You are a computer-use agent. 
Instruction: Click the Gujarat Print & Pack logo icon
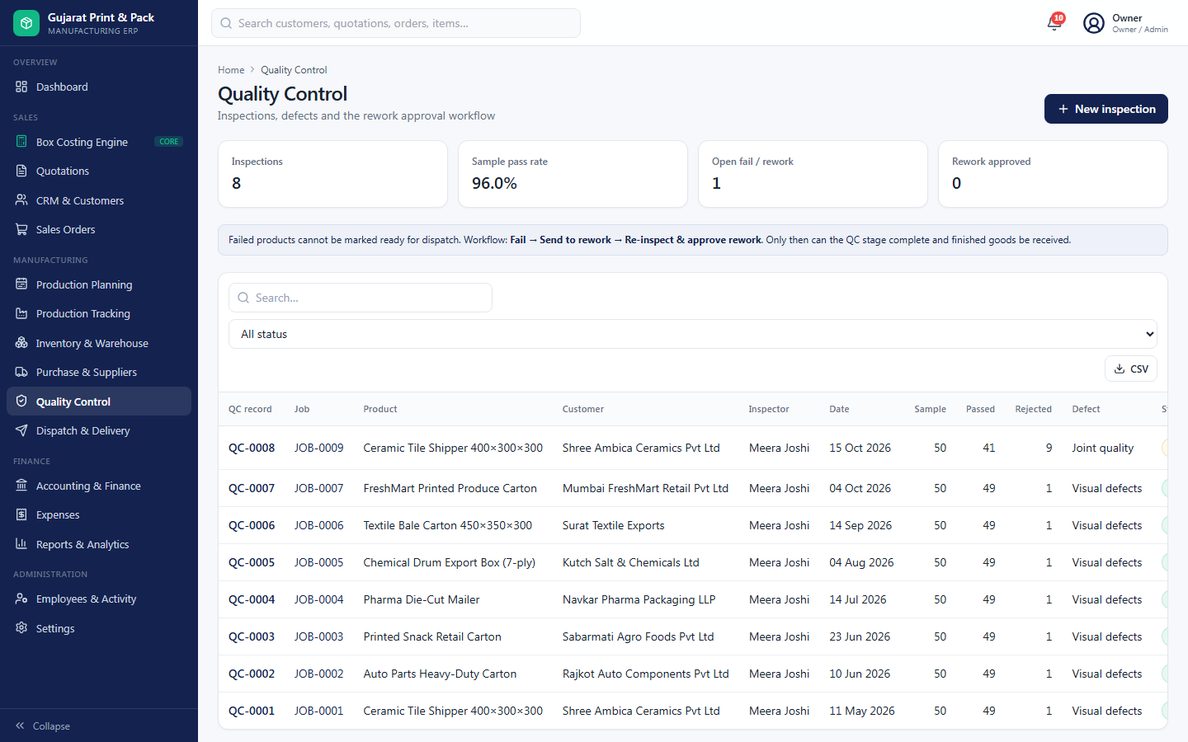pyautogui.click(x=26, y=23)
